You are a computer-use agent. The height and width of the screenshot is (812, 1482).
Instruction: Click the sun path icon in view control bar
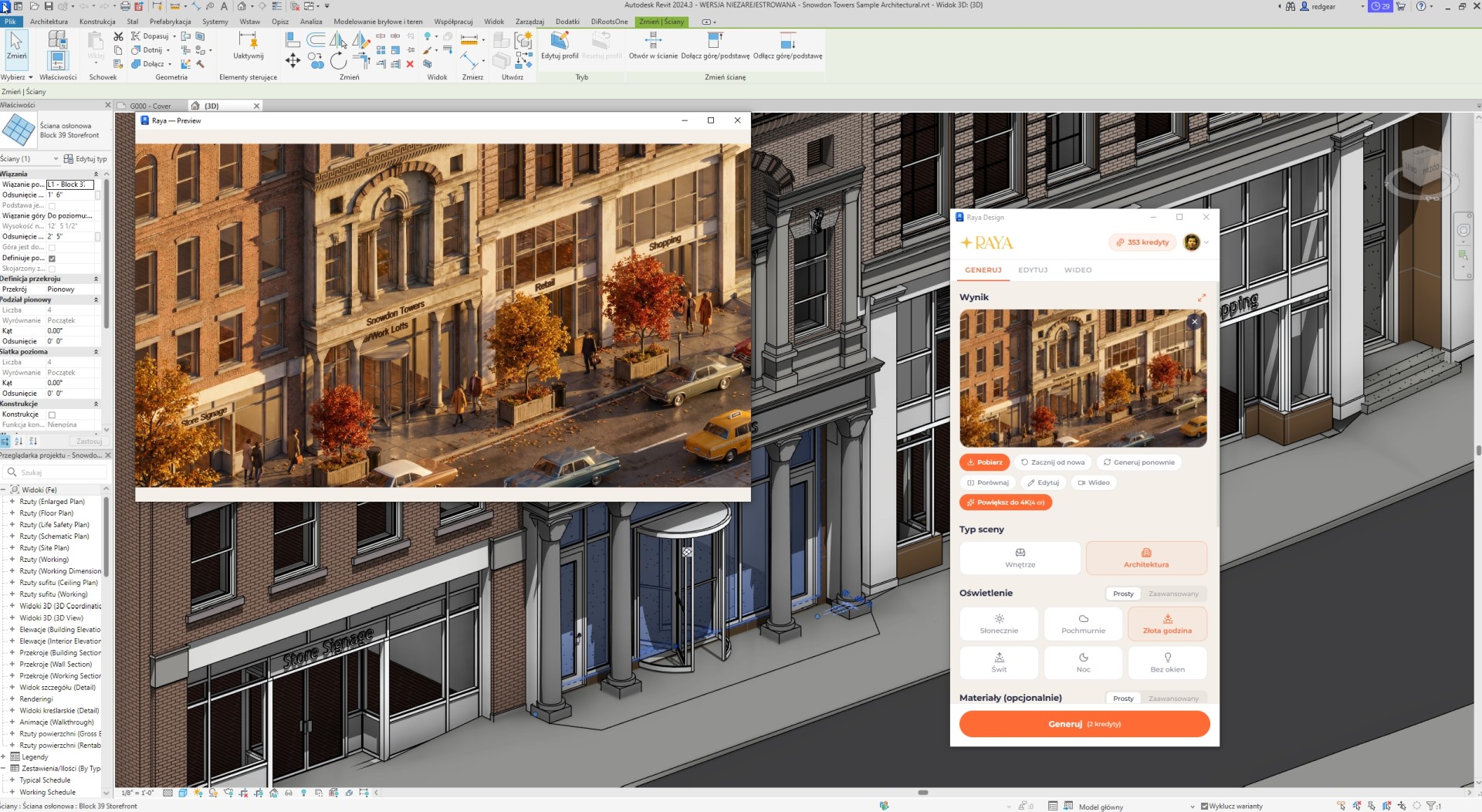click(x=198, y=793)
